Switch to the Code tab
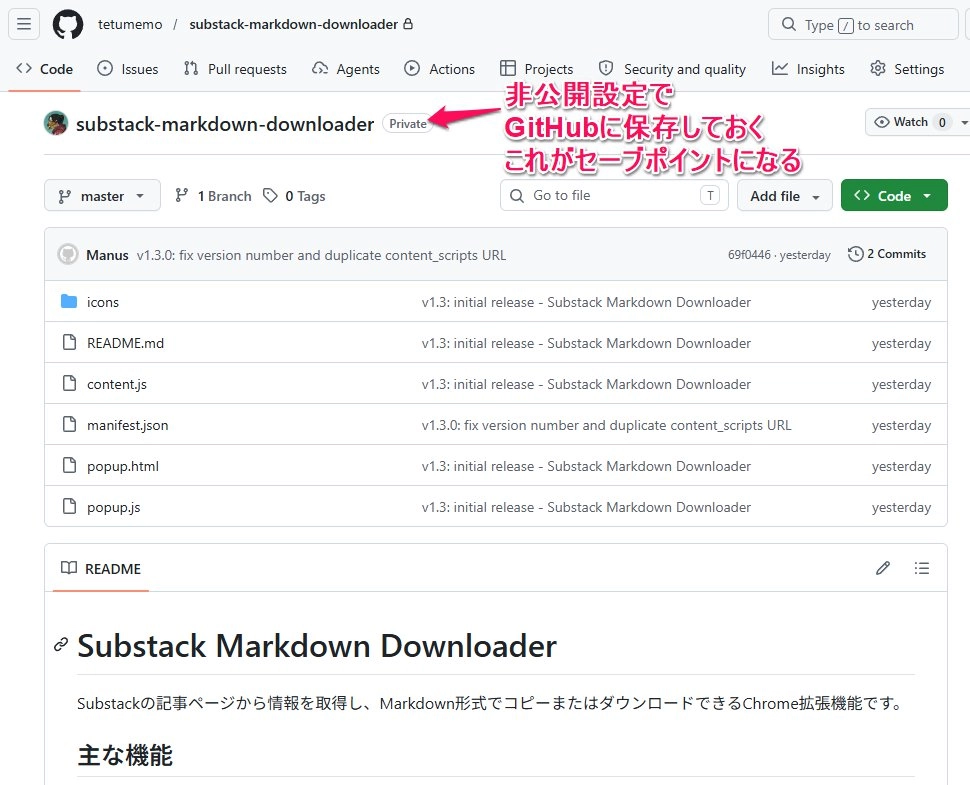Screen dimensions: 970x785 click(45, 69)
